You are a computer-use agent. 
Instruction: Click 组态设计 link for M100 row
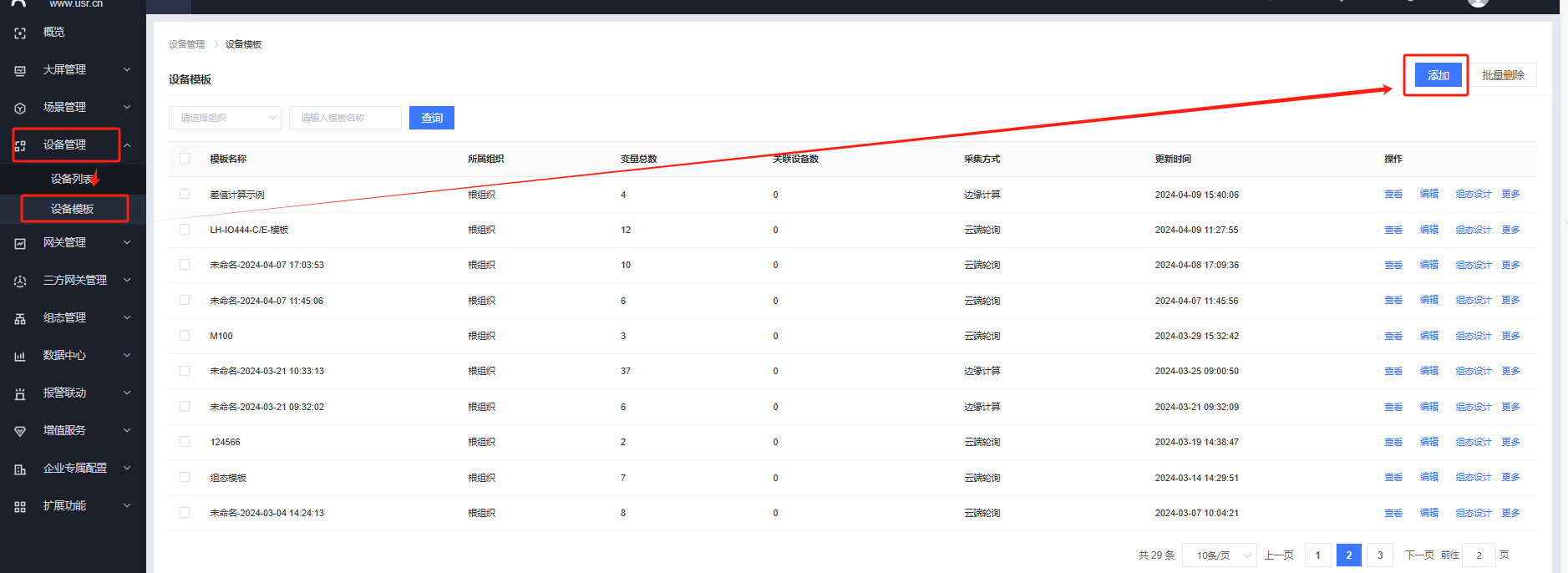(1474, 336)
